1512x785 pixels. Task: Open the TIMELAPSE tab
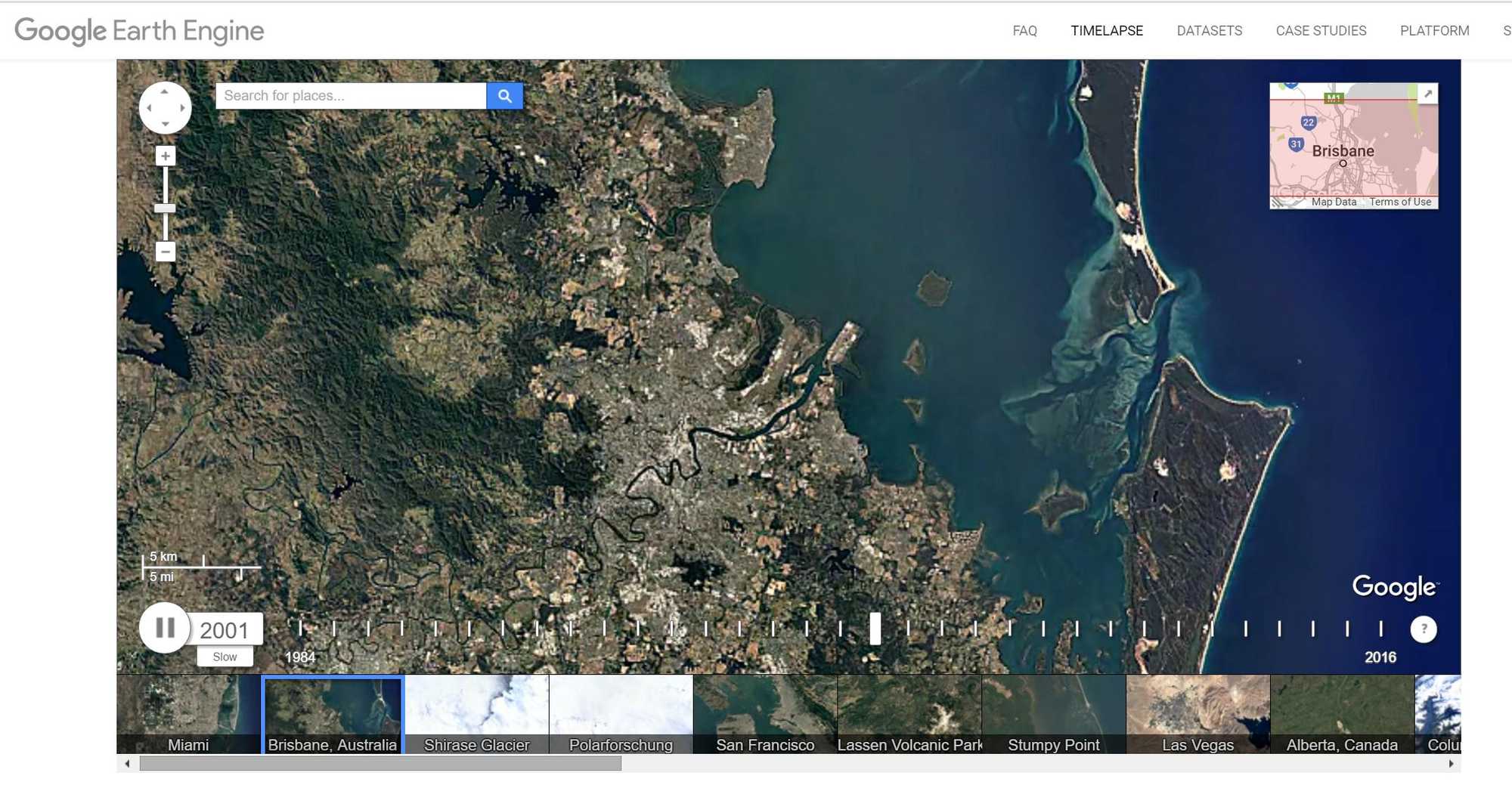[x=1107, y=31]
